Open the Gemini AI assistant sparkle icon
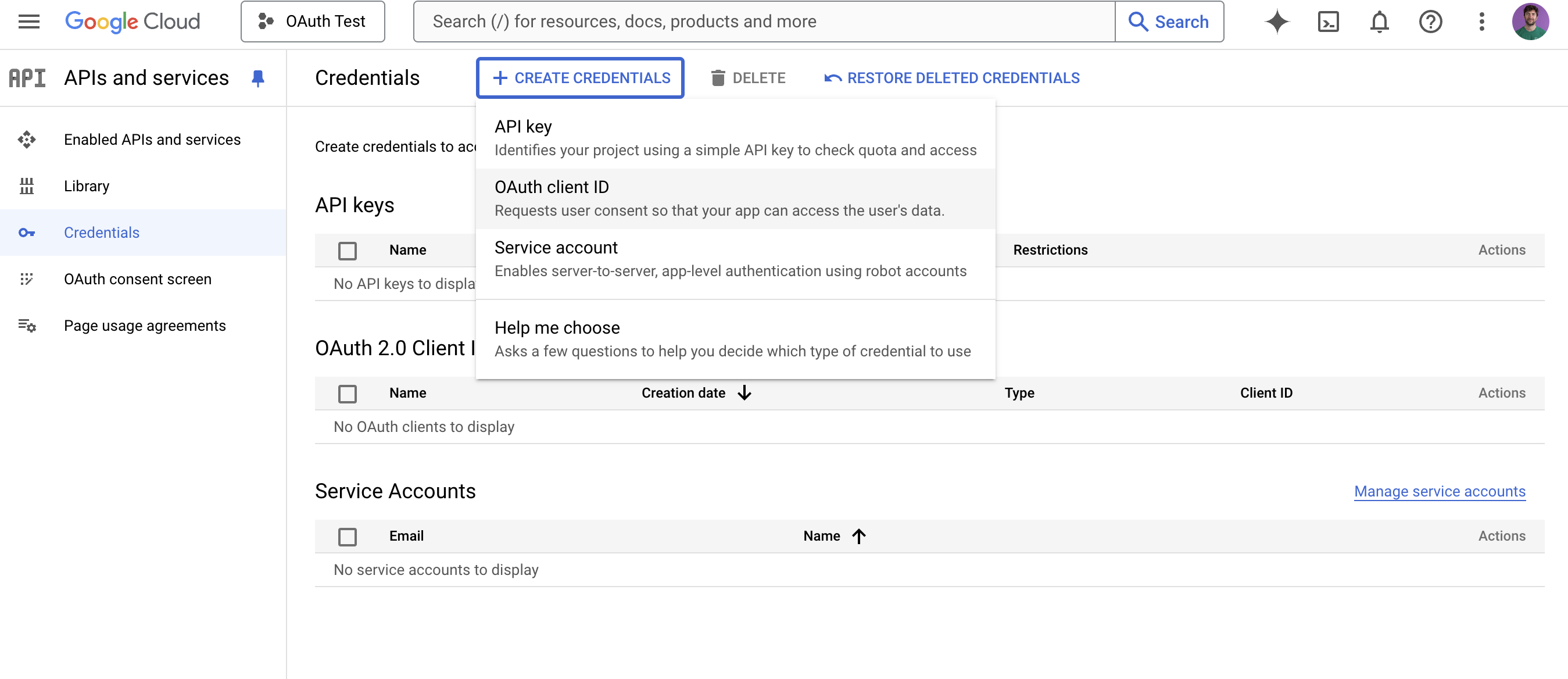This screenshot has width=1568, height=679. [x=1277, y=22]
